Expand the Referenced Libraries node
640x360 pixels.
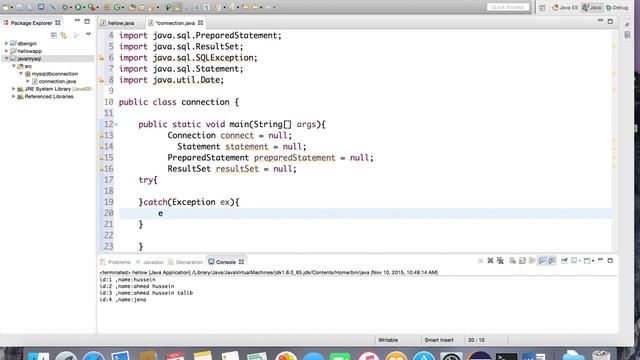[x=13, y=96]
